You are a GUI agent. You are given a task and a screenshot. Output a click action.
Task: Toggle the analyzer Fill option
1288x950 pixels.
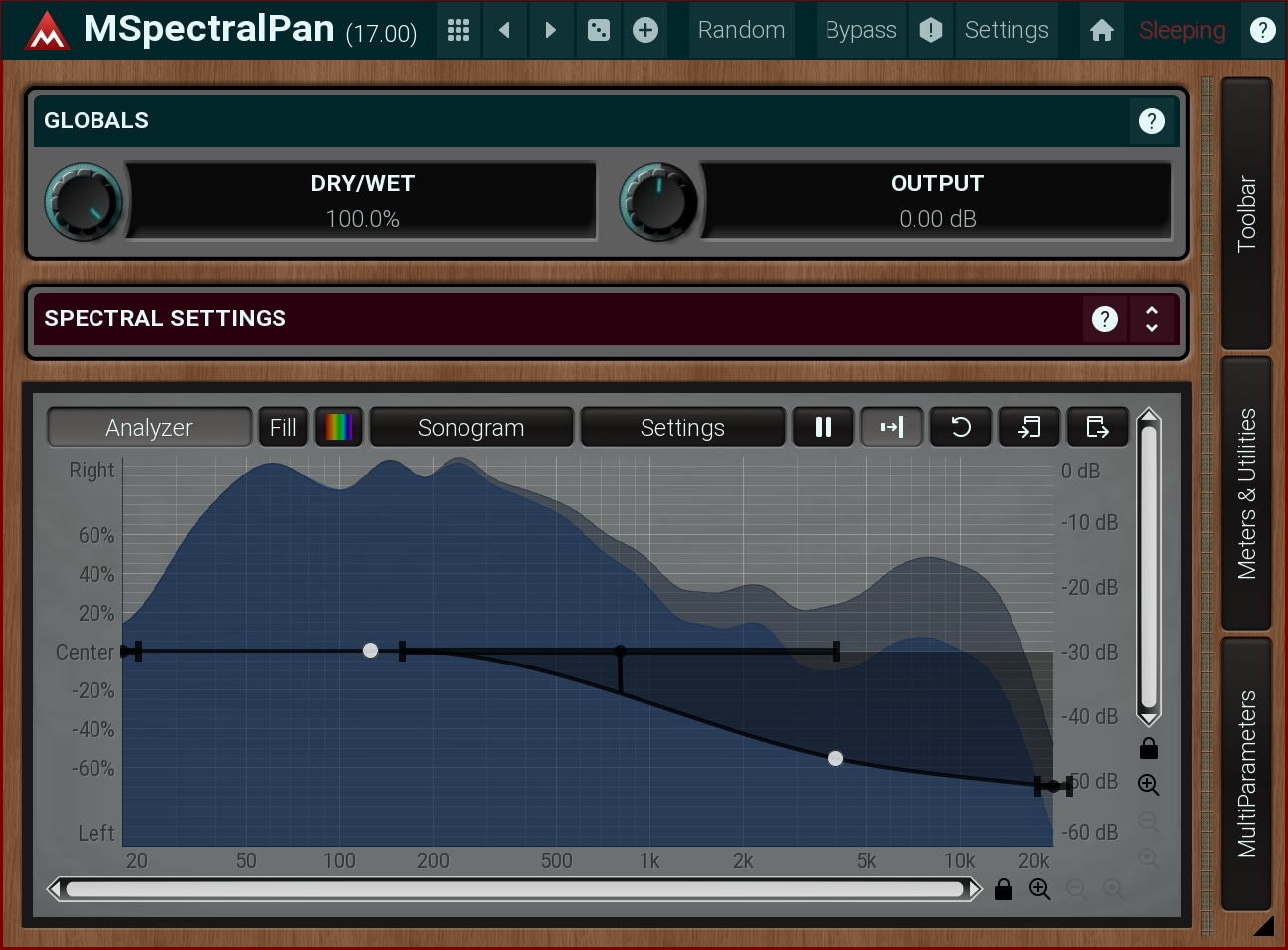[x=282, y=427]
